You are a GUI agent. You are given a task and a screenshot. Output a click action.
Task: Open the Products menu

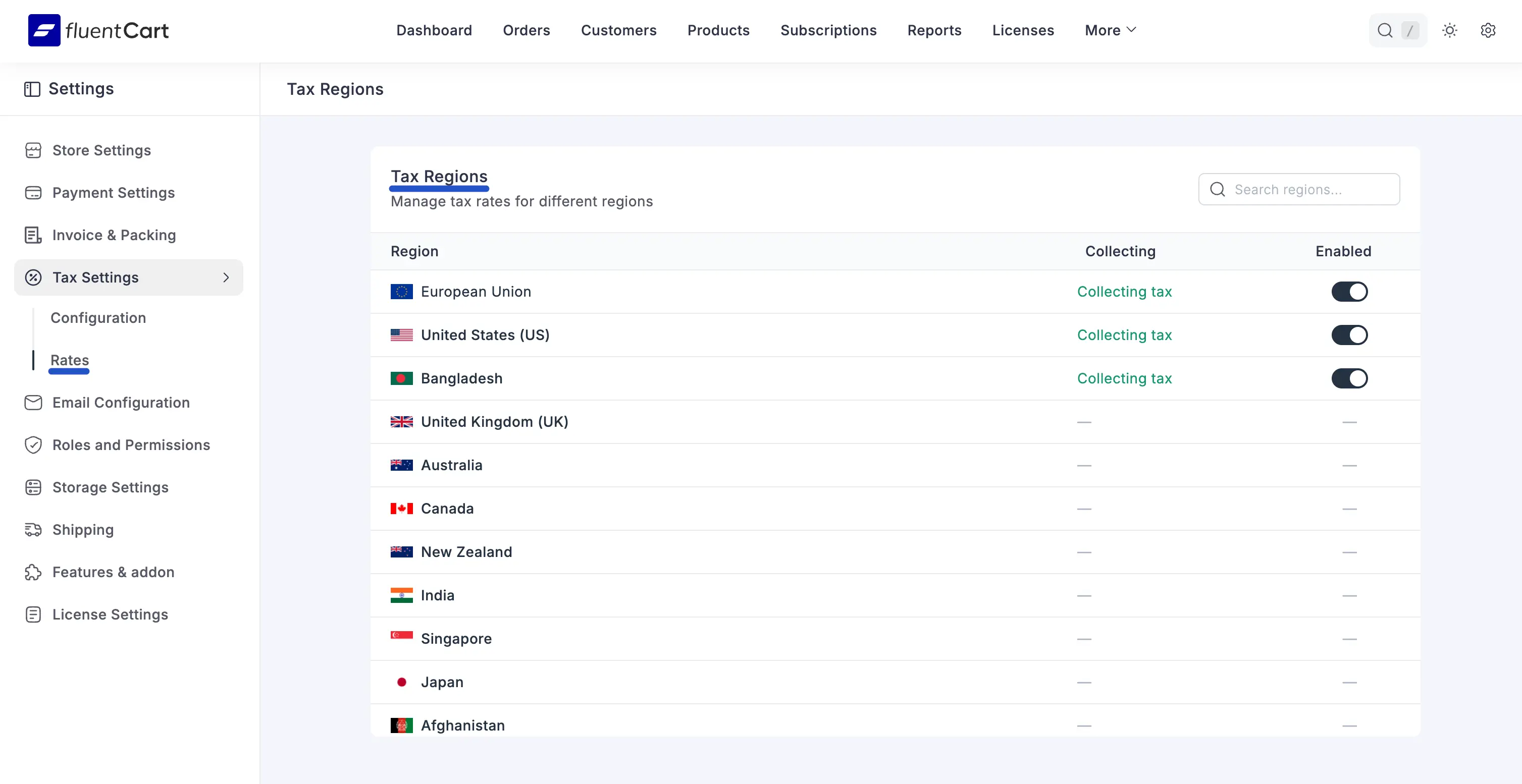[718, 30]
